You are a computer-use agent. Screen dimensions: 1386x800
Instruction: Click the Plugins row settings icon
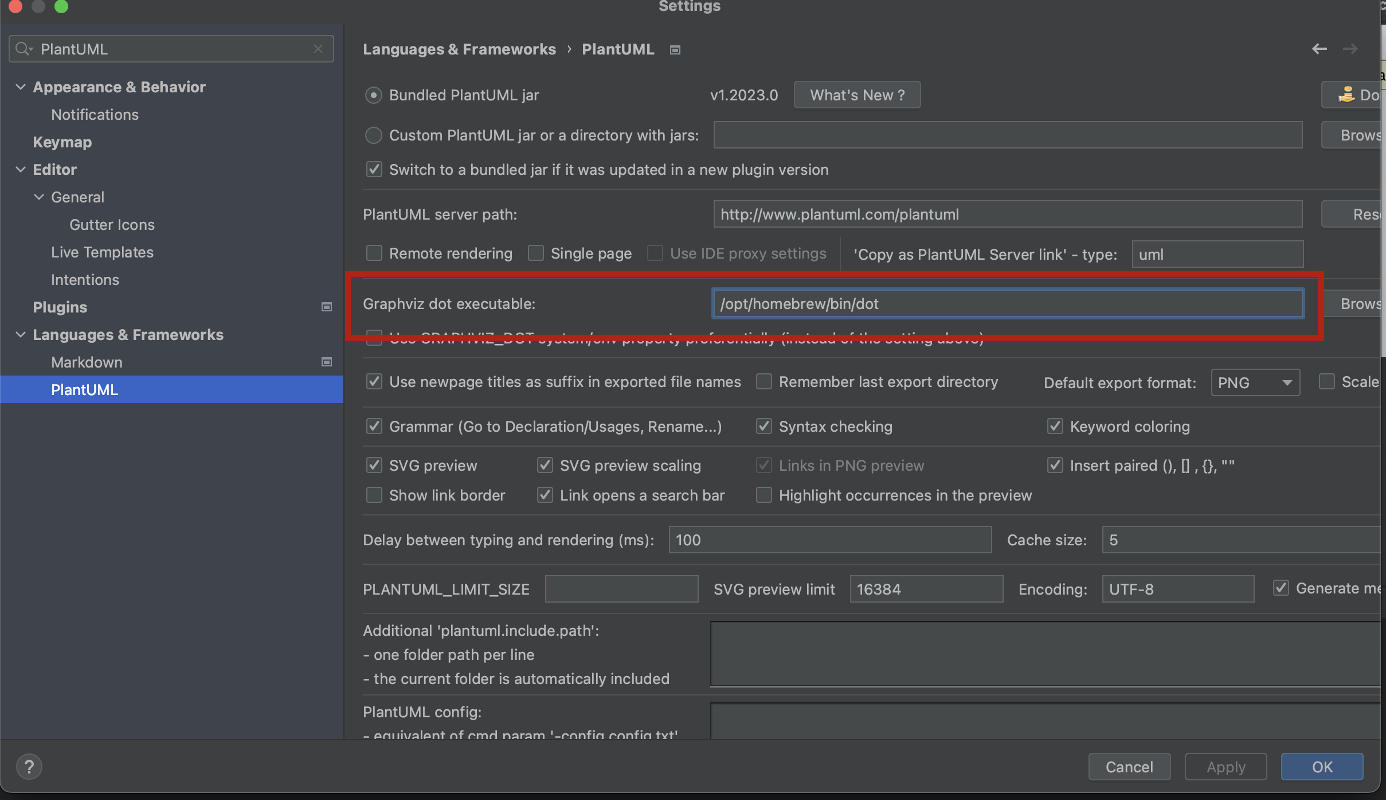coord(326,307)
